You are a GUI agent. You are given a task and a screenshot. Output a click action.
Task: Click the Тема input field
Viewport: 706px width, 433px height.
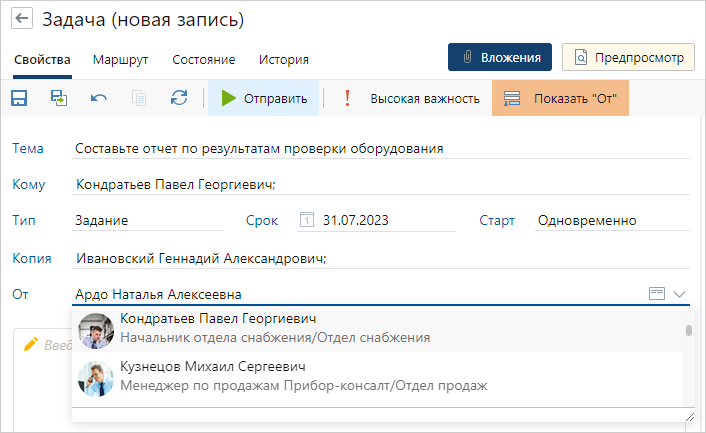[380, 148]
